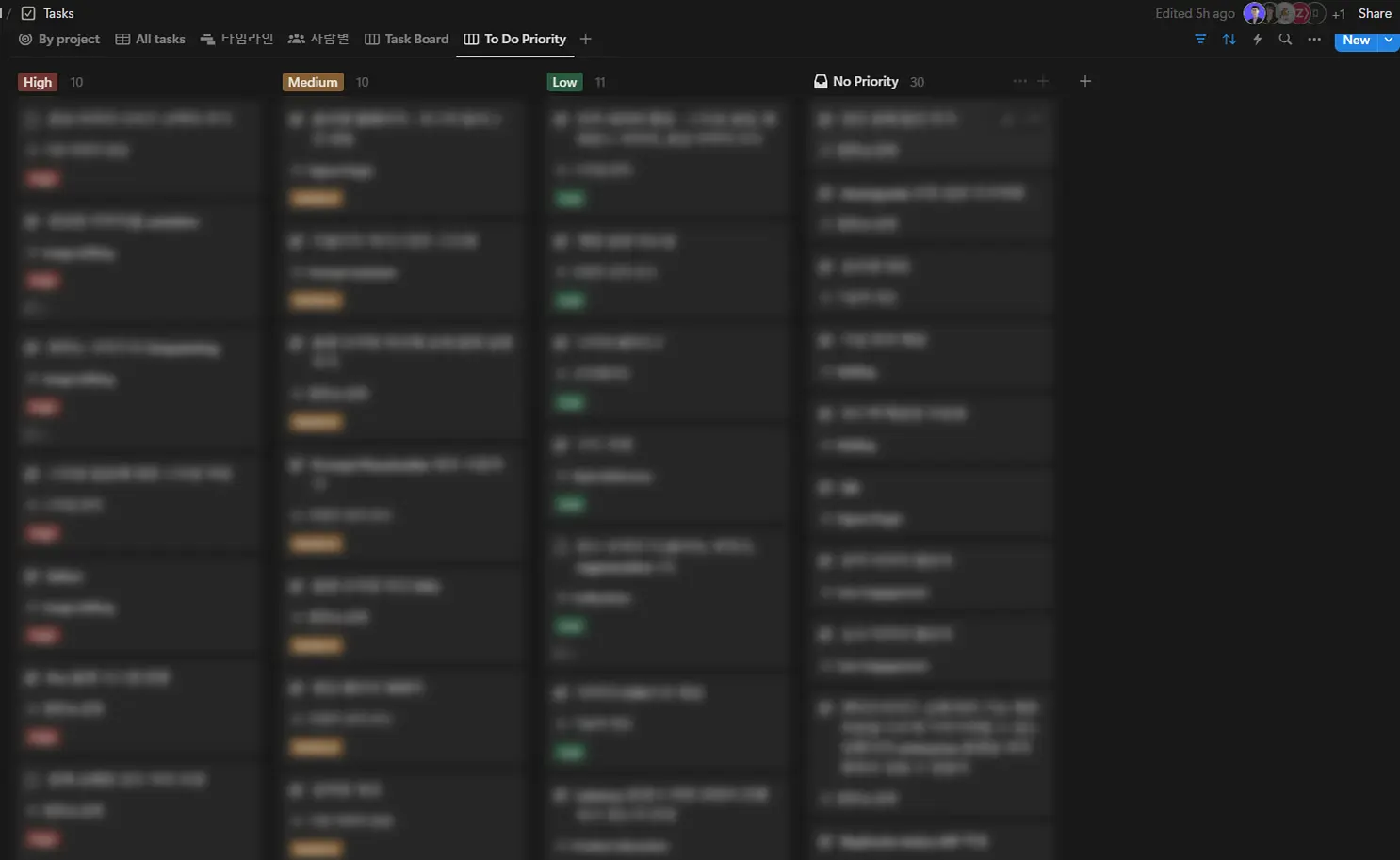Open the view options three-dots menu

click(1314, 40)
